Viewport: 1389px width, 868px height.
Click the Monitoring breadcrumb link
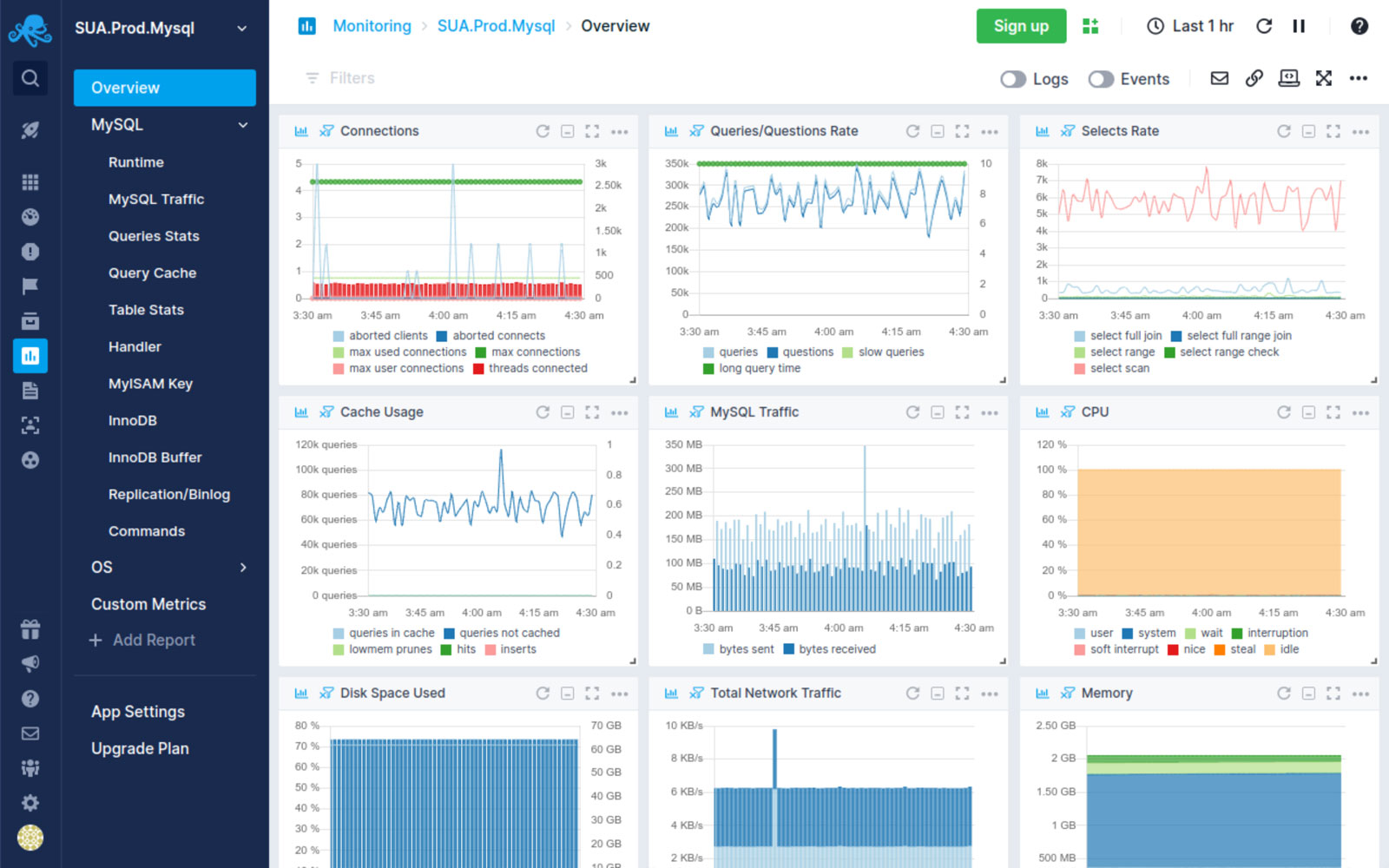tap(372, 26)
